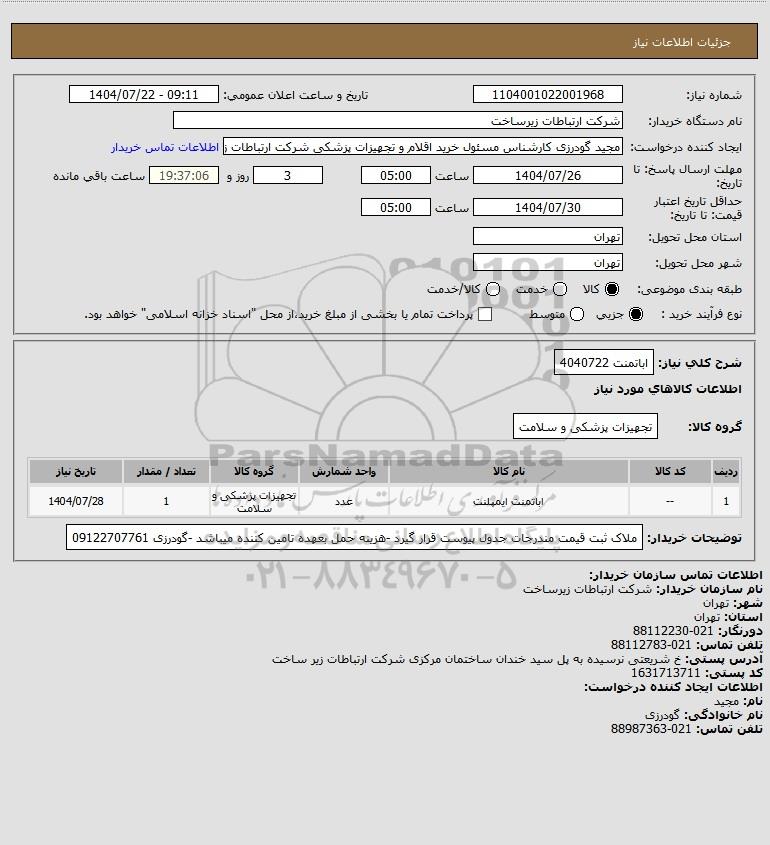The image size is (770, 845).
Task: Click the postal address line خ شریعتی
Action: click(x=477, y=659)
